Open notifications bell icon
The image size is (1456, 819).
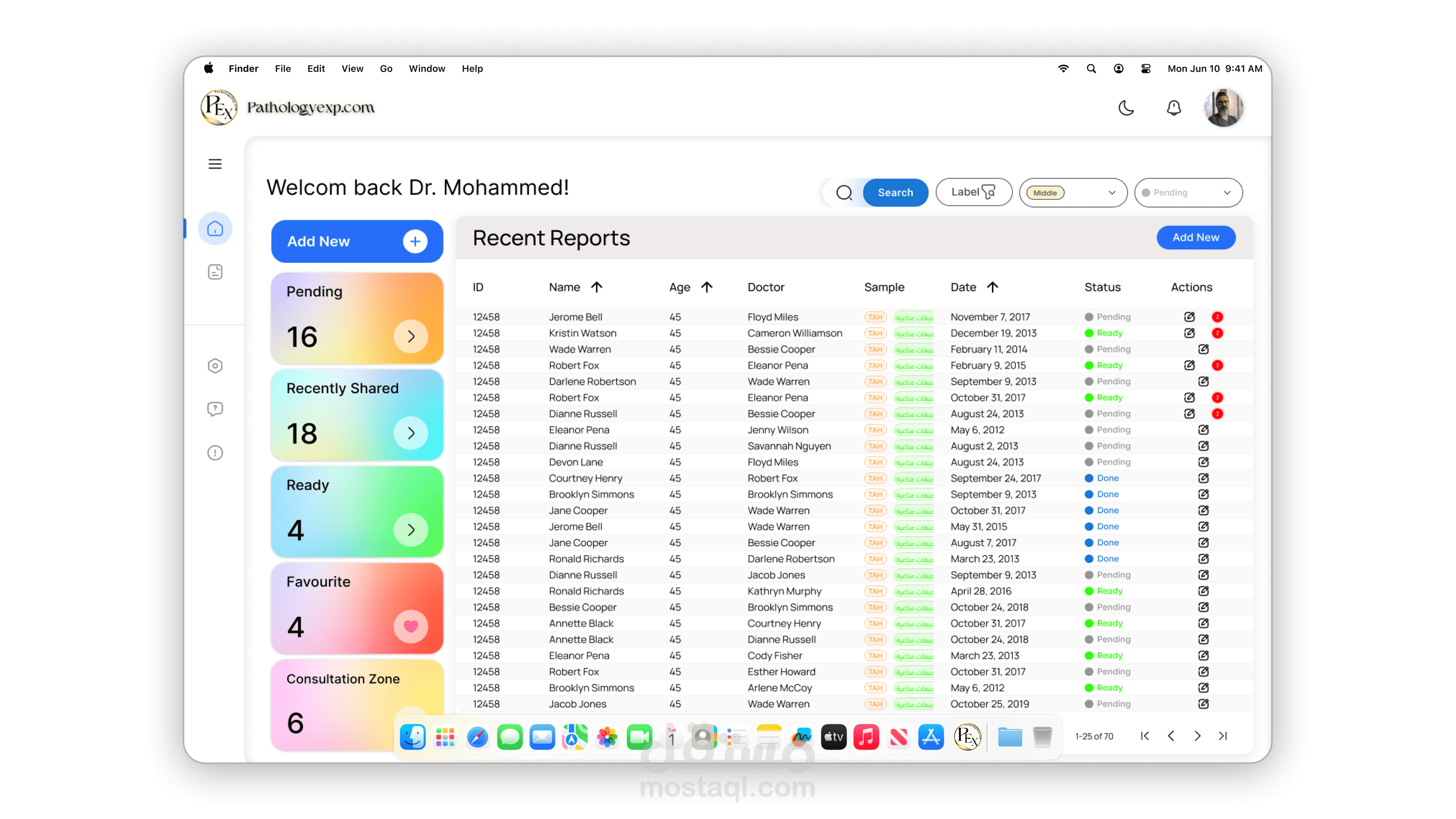(x=1174, y=107)
